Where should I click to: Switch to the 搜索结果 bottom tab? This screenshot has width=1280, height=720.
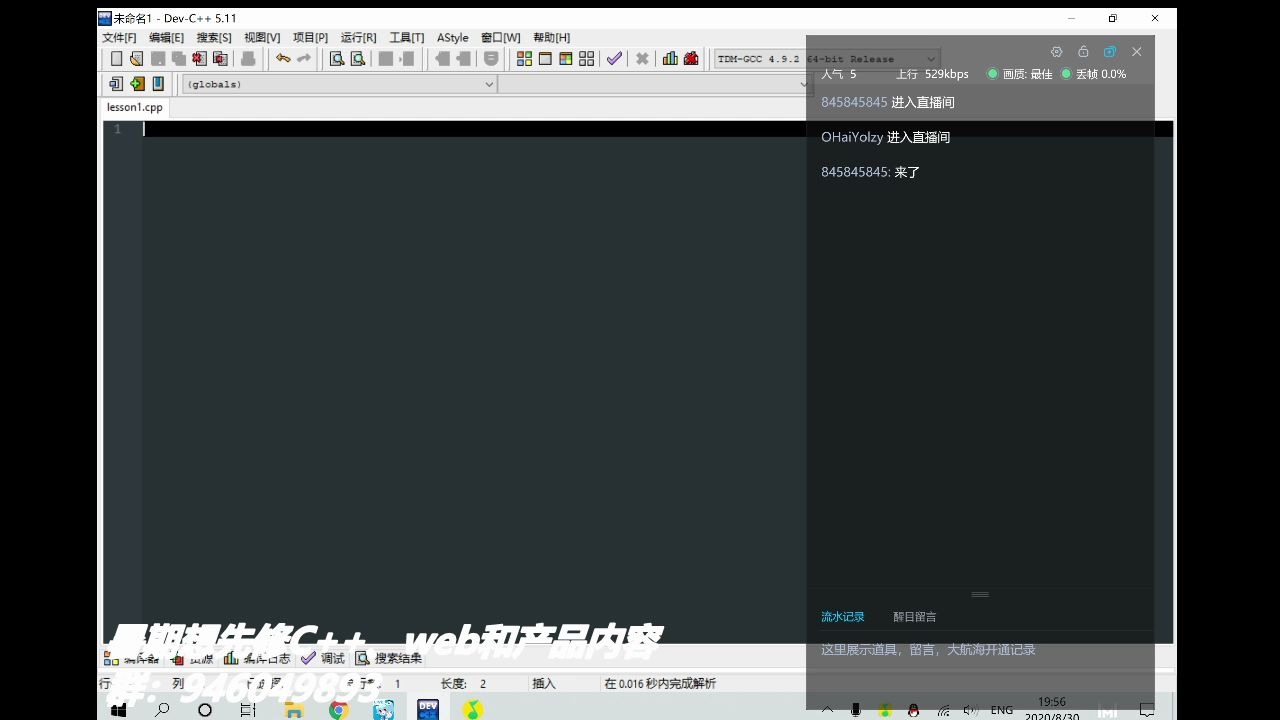click(388, 658)
